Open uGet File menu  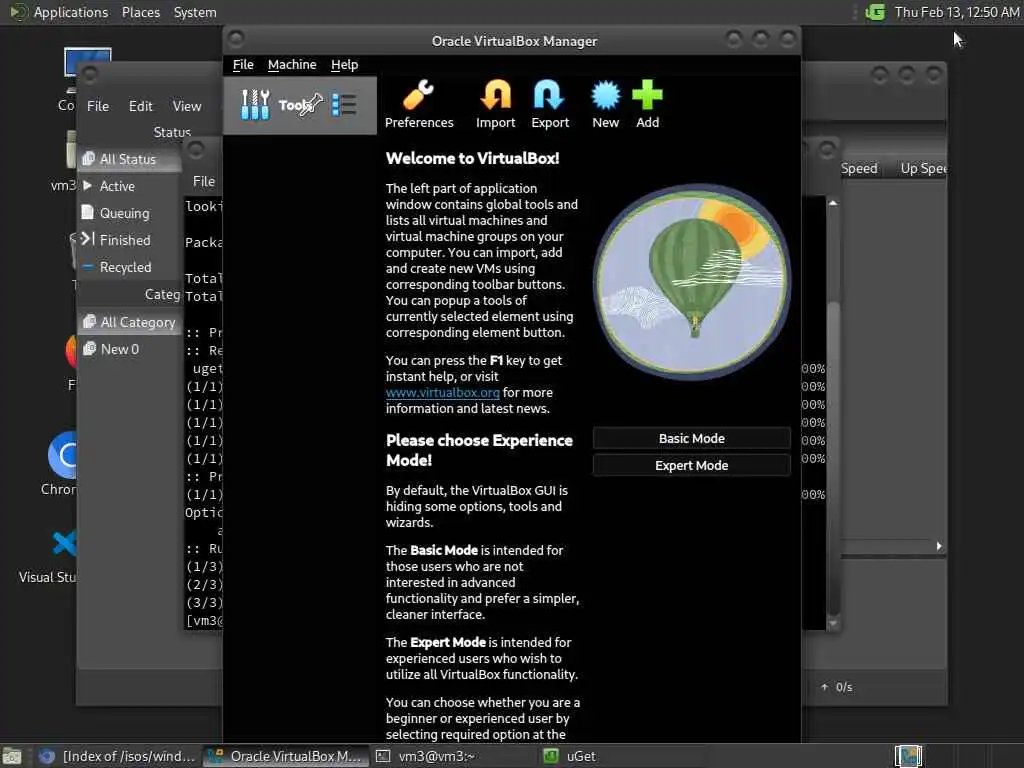98,106
